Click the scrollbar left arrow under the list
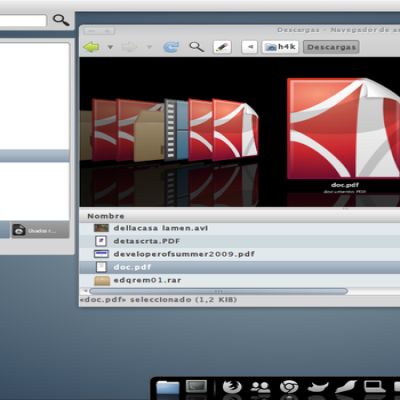The image size is (400, 400). 85,291
